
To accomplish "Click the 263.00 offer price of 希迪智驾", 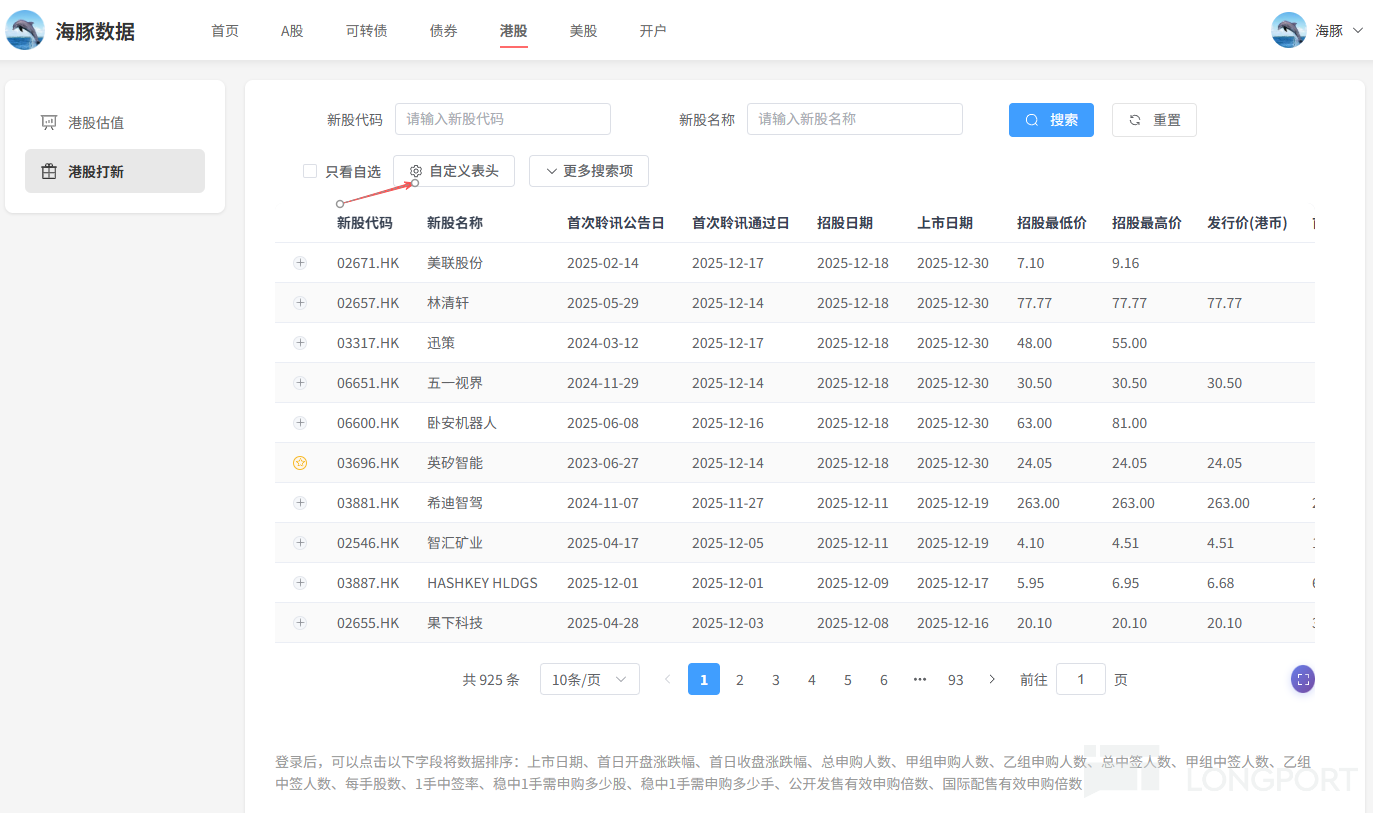I will [1228, 503].
